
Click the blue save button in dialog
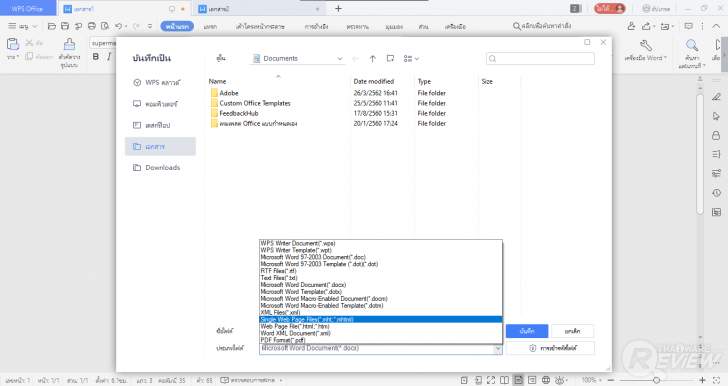click(x=527, y=331)
